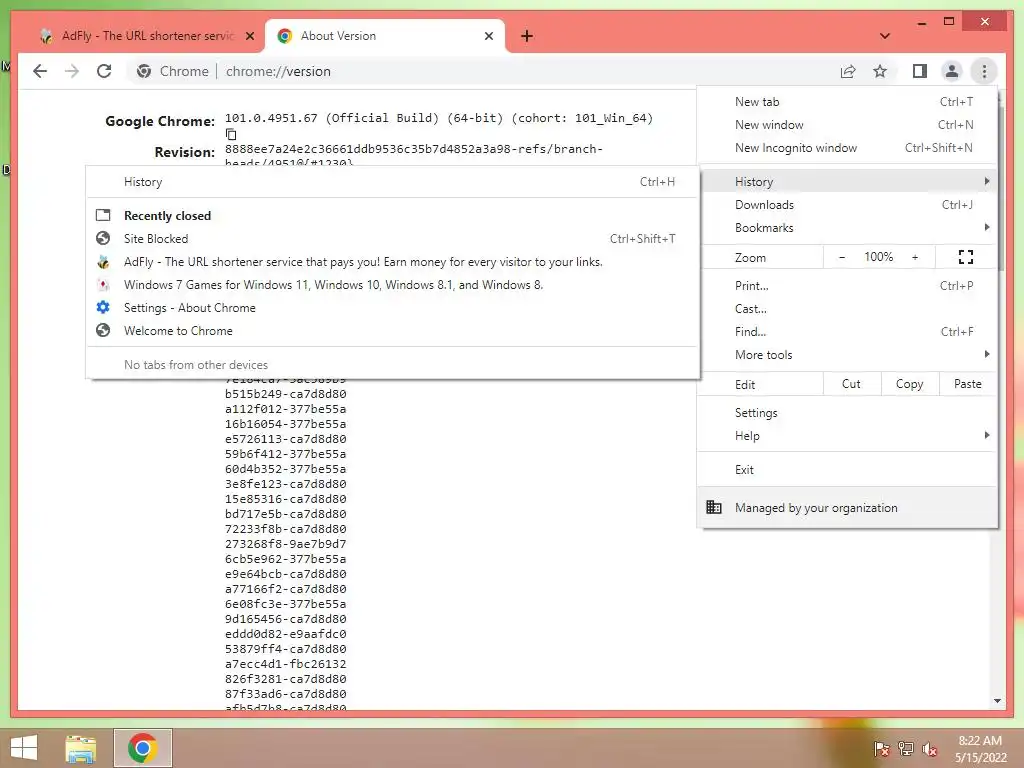Select Cast... in the menu
The height and width of the screenshot is (768, 1024).
[x=847, y=308]
